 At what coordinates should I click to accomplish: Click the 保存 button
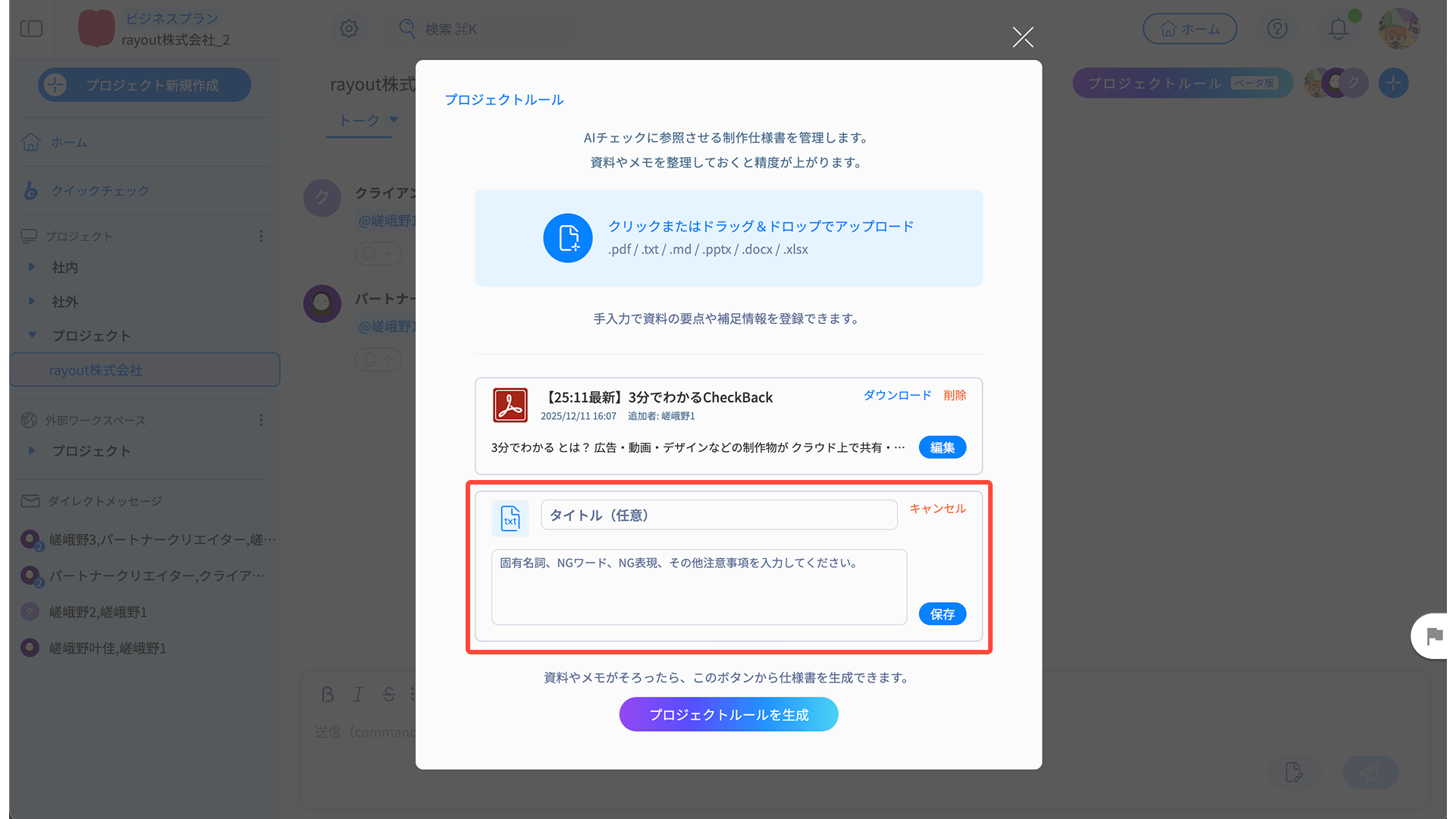click(942, 614)
